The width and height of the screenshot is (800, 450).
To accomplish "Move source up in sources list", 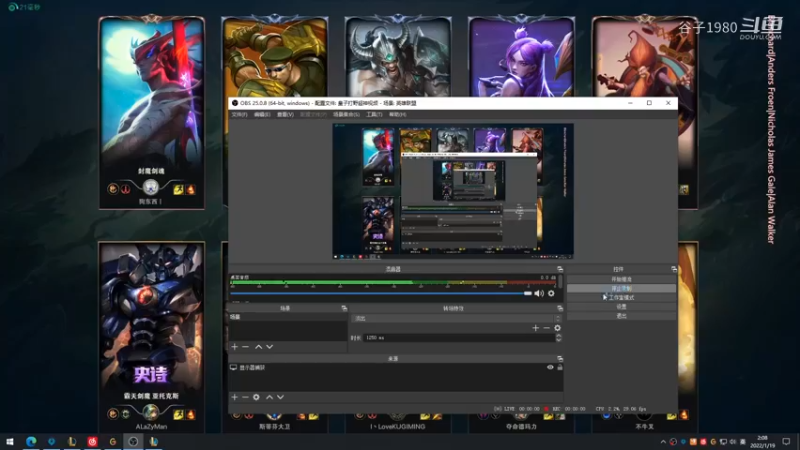I will tap(269, 397).
